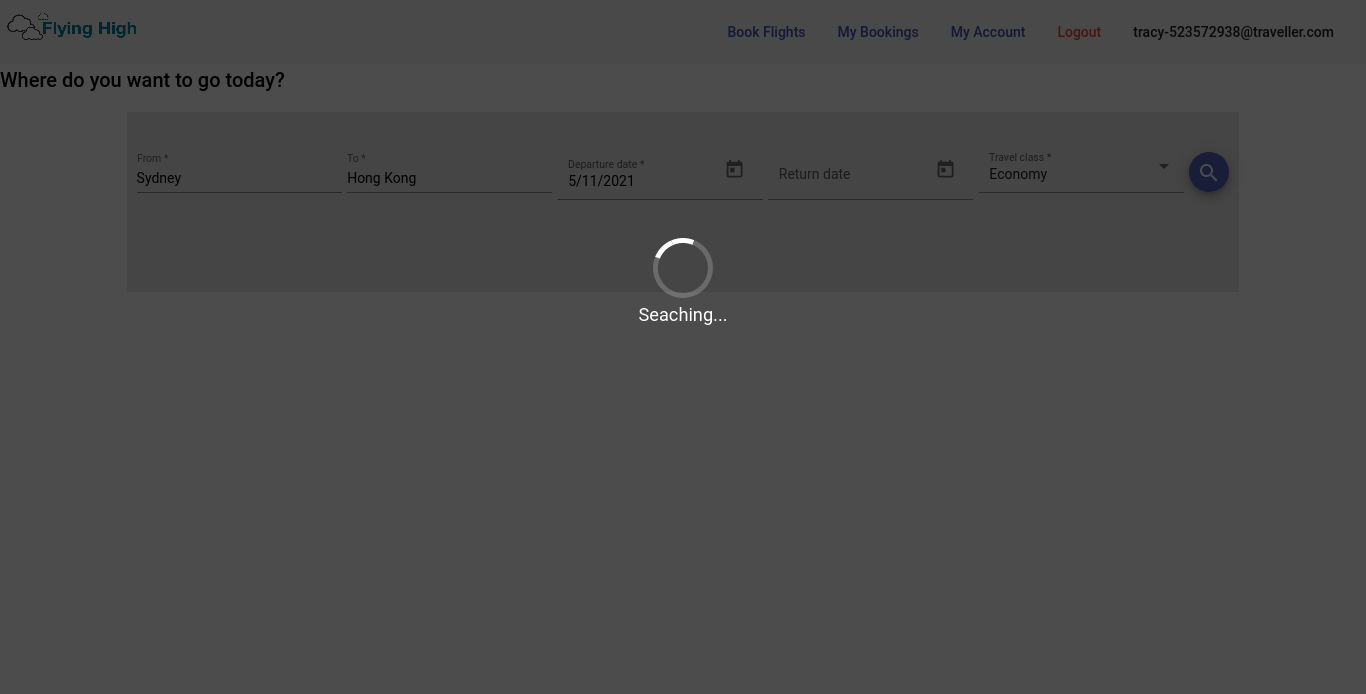The width and height of the screenshot is (1366, 694).
Task: Click the Seaching... status text
Action: click(x=683, y=315)
